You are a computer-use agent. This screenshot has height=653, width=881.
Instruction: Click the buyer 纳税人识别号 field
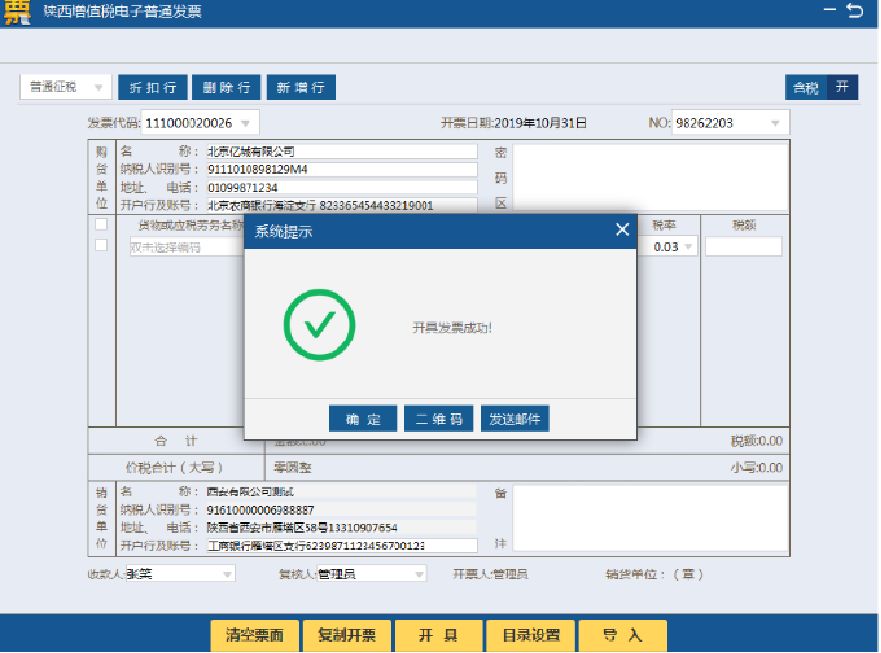coord(342,169)
